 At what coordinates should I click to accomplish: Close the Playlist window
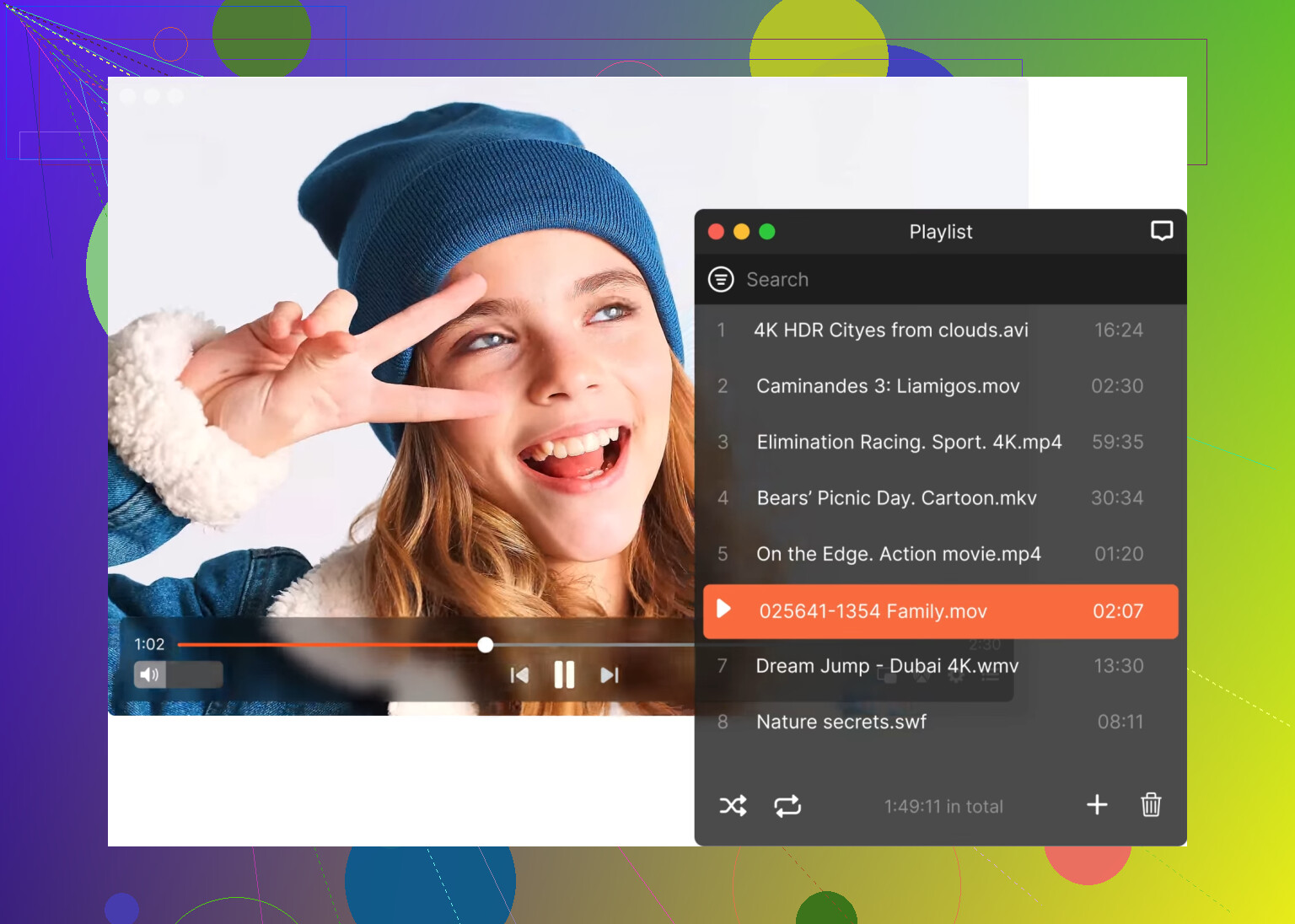click(x=716, y=231)
